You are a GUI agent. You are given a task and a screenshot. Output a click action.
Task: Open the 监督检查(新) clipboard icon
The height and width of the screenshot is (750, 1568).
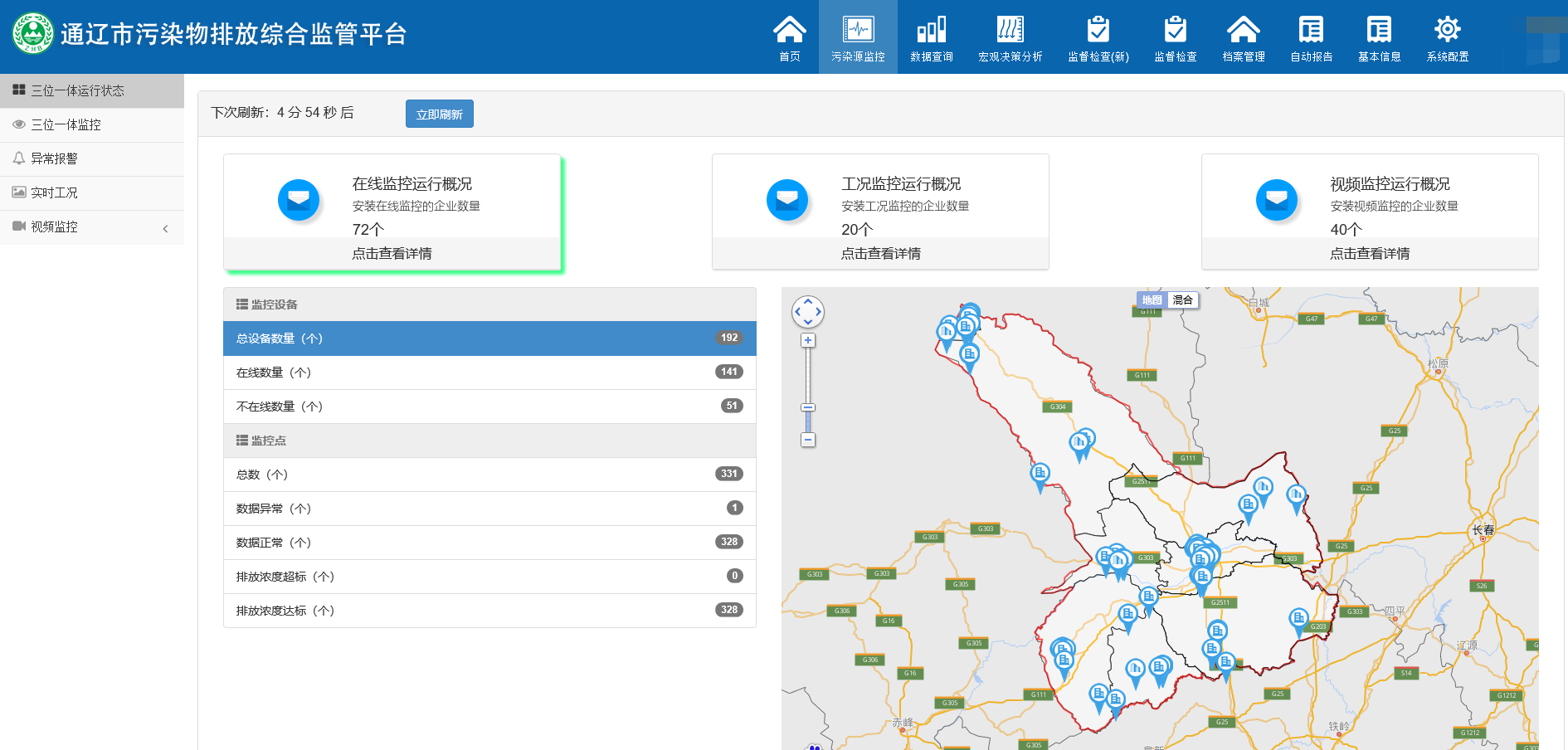(x=1098, y=38)
